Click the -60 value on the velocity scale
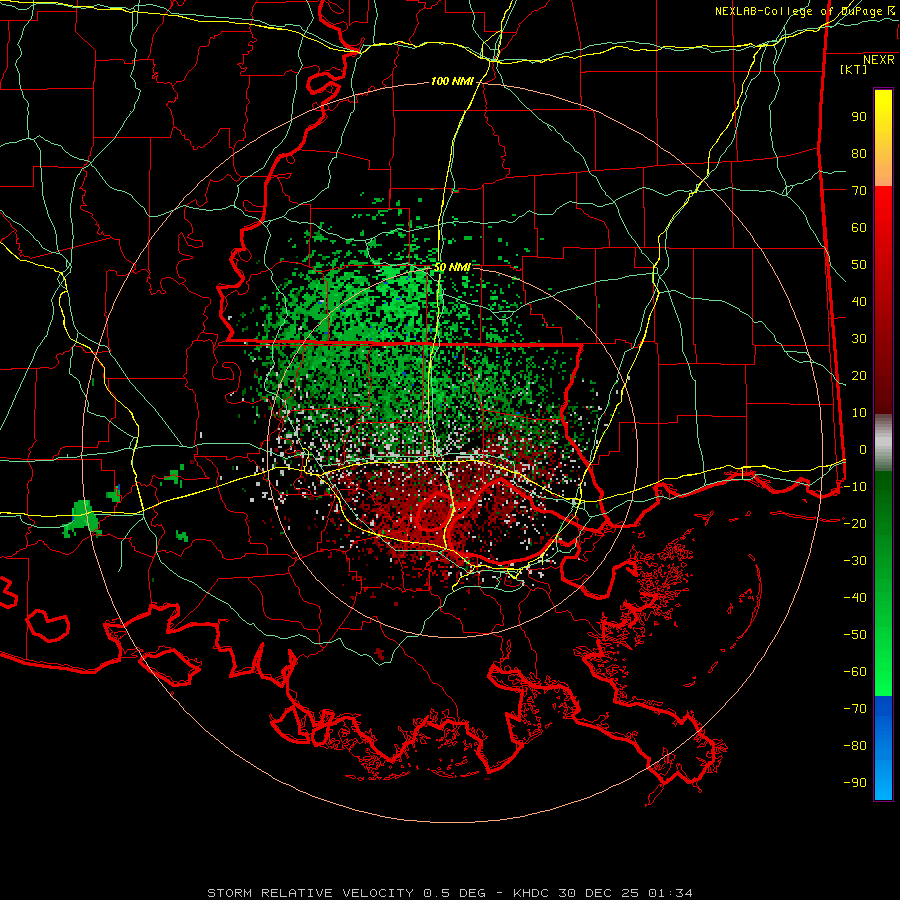This screenshot has height=900, width=900. [x=855, y=672]
